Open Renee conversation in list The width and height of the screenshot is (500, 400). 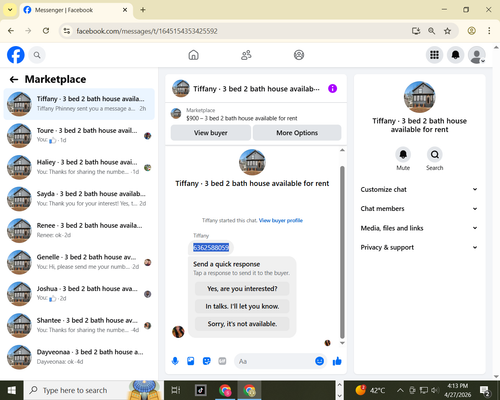point(79,230)
